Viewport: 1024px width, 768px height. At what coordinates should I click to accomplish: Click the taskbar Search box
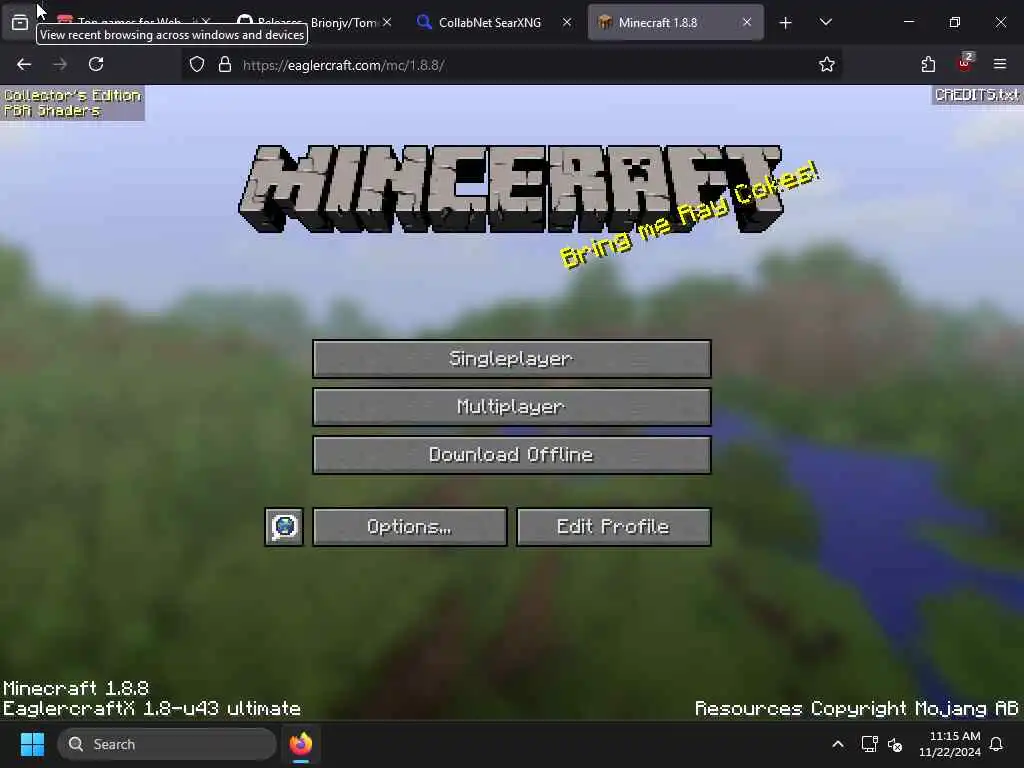tap(167, 744)
